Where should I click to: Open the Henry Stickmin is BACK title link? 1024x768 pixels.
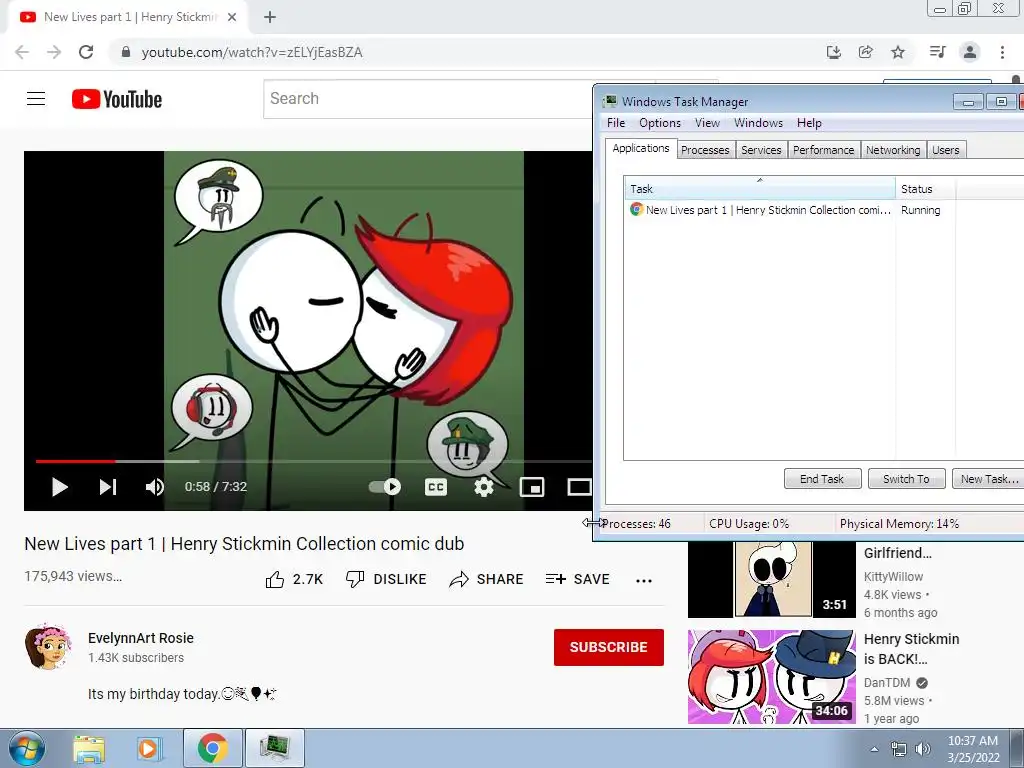(912, 648)
